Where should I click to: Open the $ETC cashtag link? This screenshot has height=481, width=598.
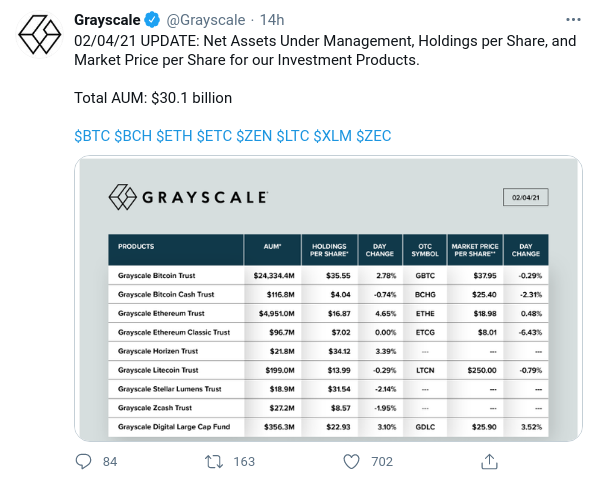click(214, 136)
